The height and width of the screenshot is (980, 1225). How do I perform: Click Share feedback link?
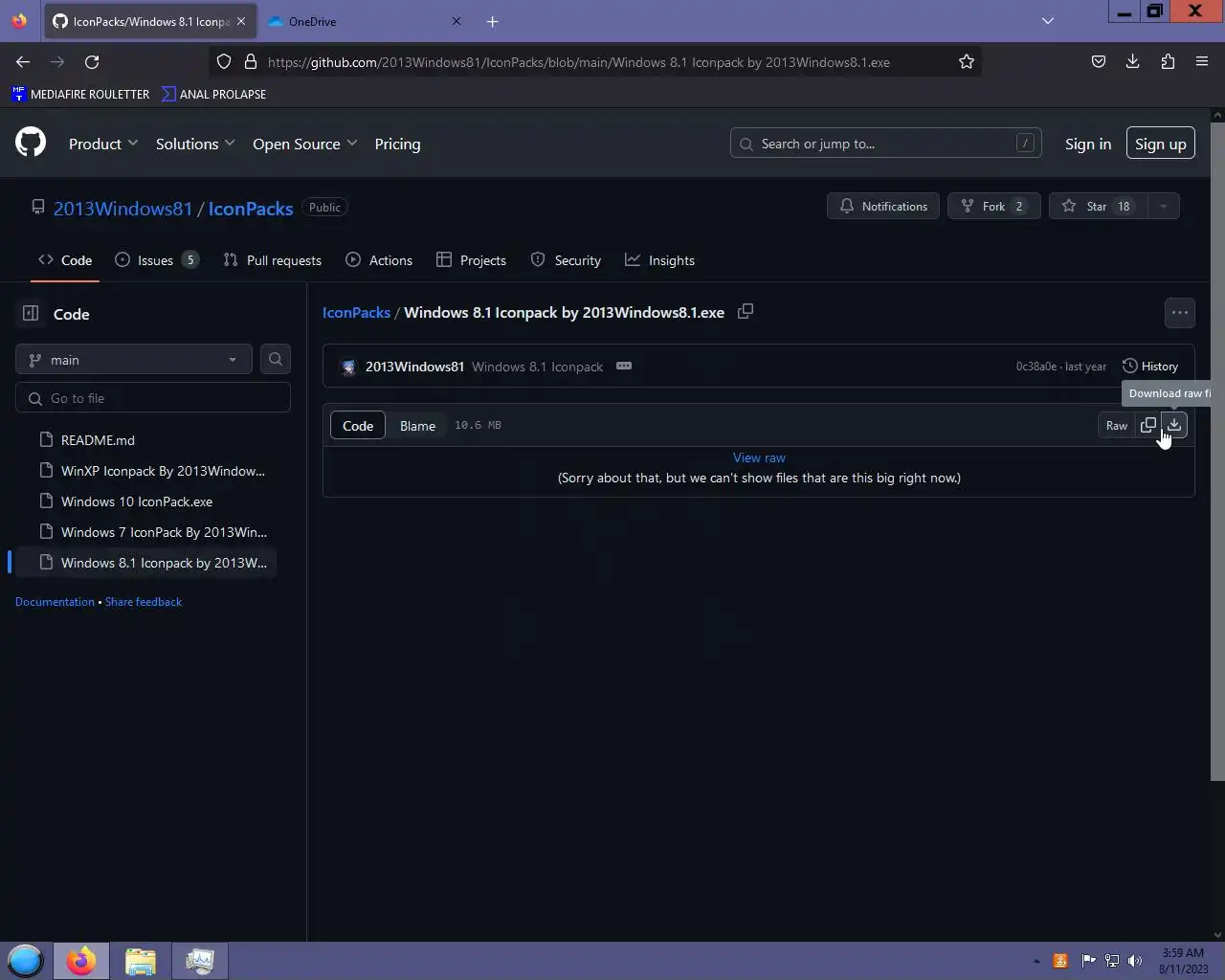coord(144,602)
